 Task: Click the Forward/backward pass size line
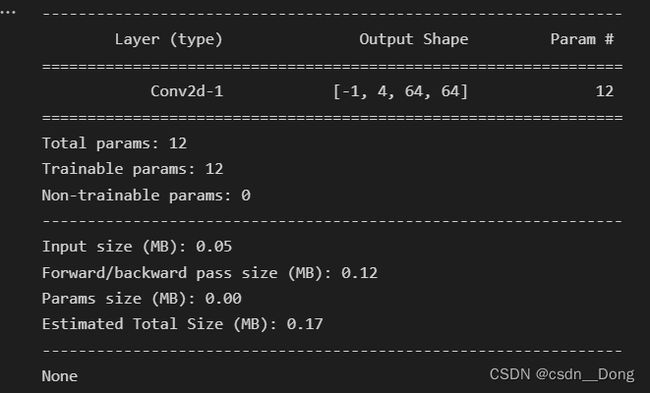point(210,273)
